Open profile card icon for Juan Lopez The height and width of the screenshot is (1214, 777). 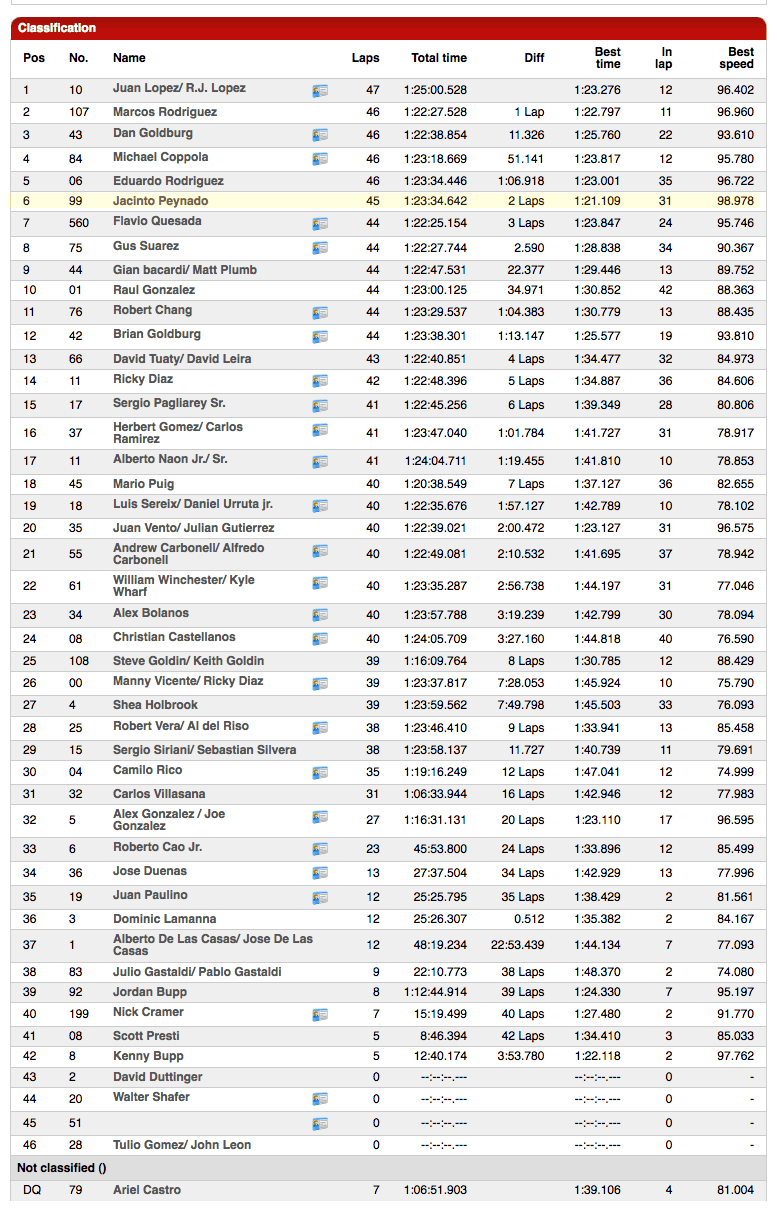pos(320,91)
